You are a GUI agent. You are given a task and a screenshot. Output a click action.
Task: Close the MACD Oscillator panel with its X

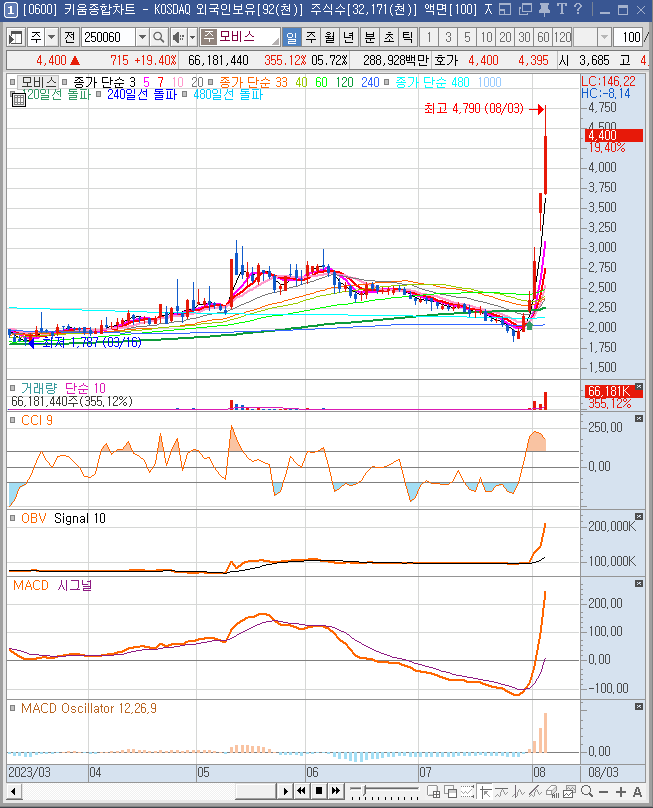pyautogui.click(x=639, y=706)
